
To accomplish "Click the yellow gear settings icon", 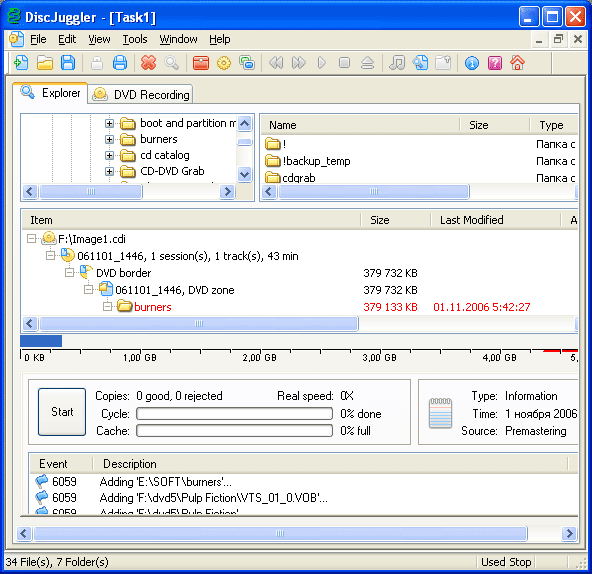I will click(224, 63).
